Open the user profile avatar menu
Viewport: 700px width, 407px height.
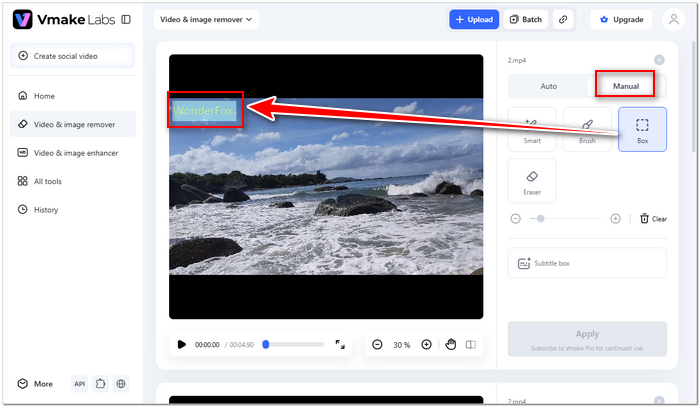[x=673, y=20]
